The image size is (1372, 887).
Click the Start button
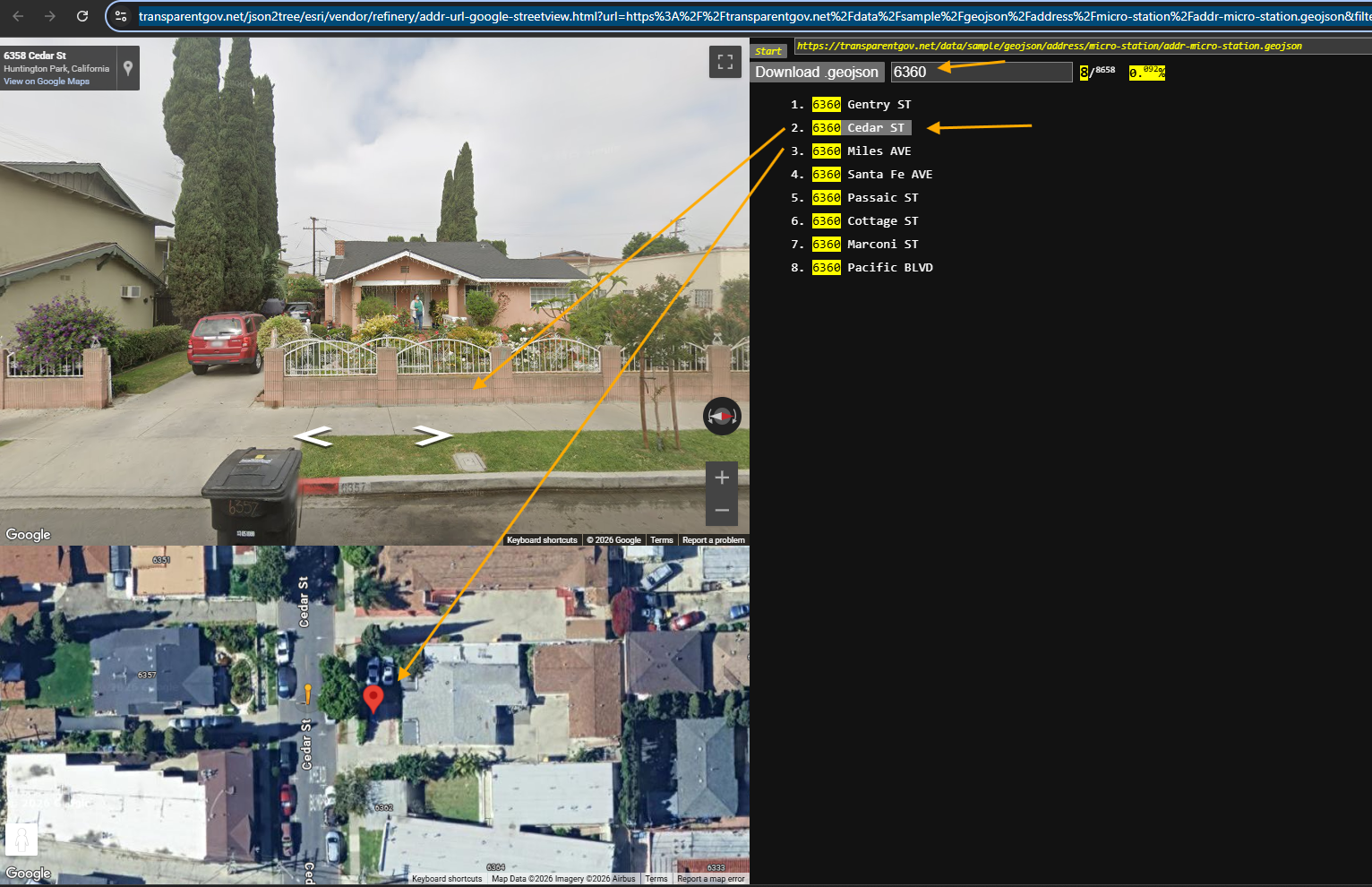pos(768,51)
